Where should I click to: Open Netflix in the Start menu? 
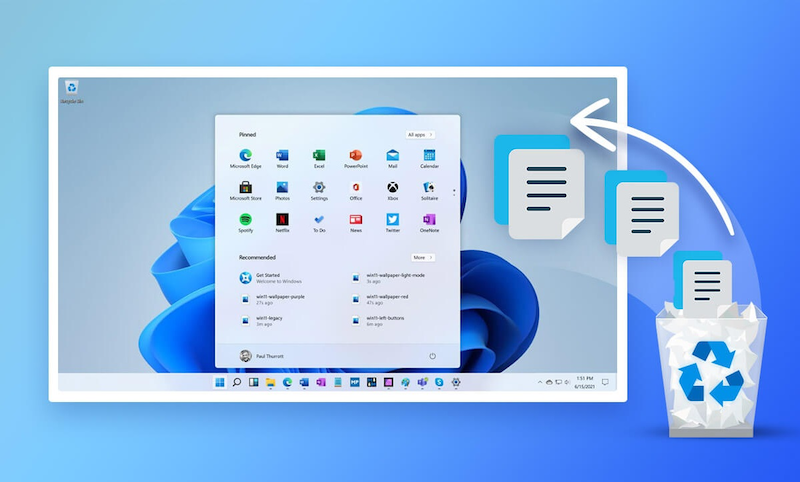coord(283,220)
